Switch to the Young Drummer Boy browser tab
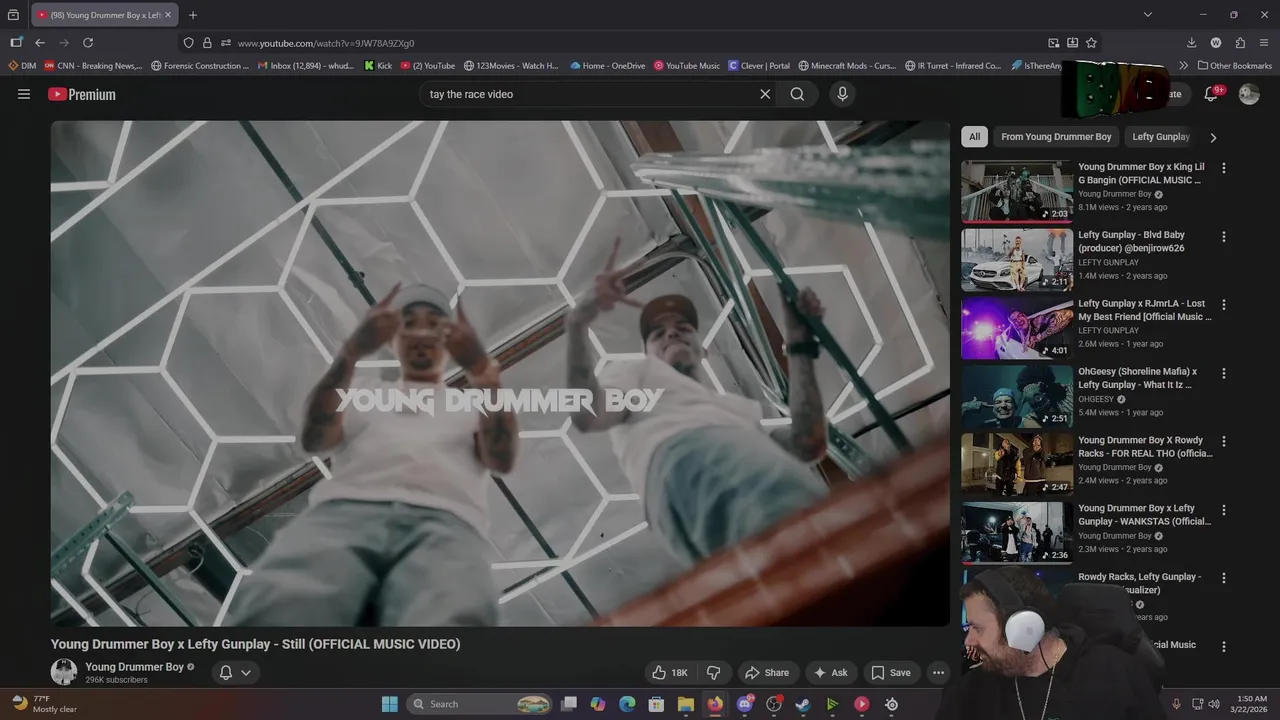1280x720 pixels. [x=104, y=15]
